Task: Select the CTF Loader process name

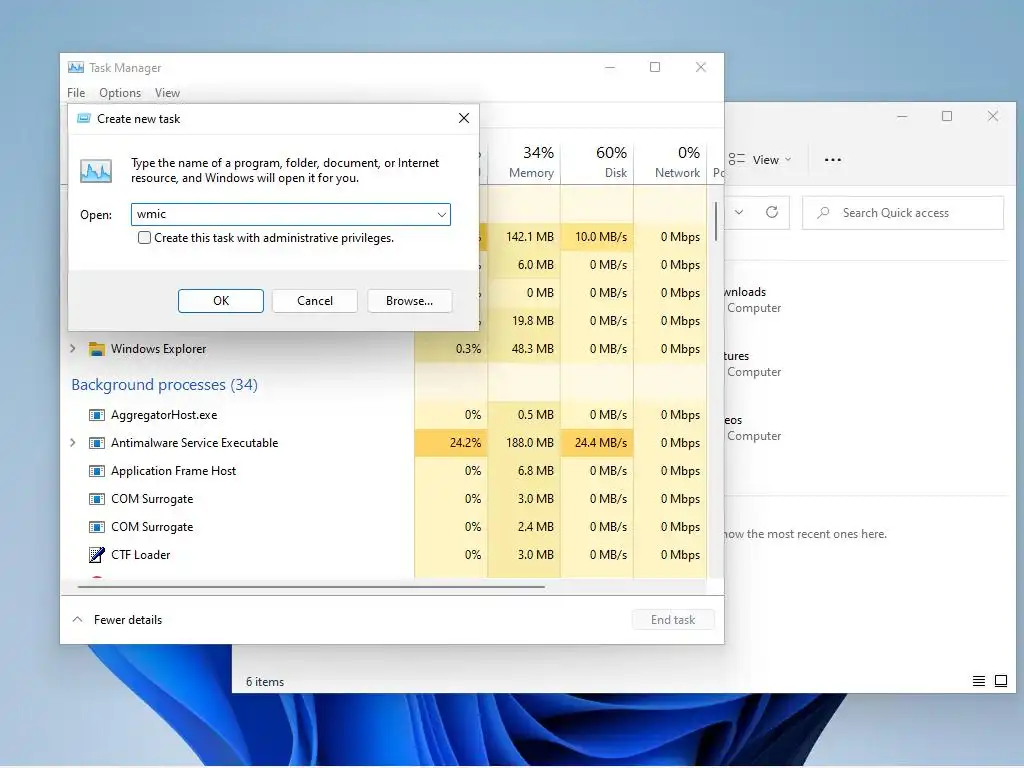Action: click(x=140, y=554)
